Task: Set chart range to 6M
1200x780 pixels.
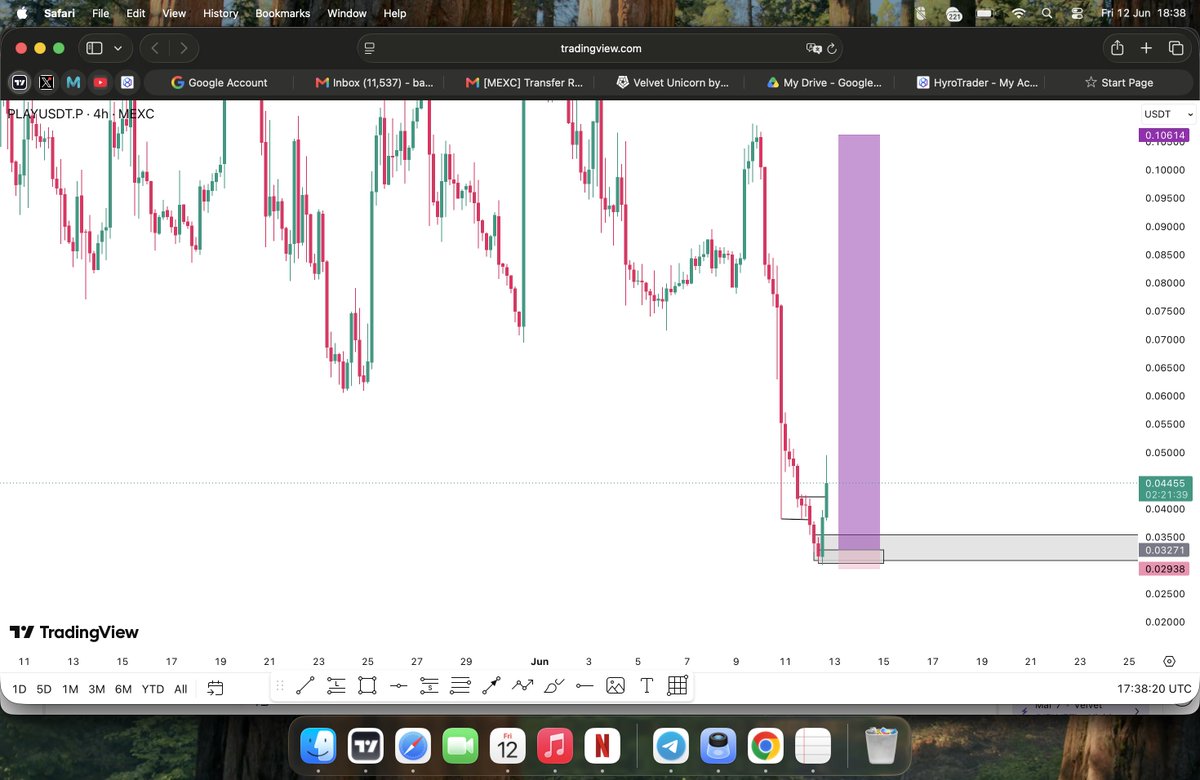Action: (x=123, y=689)
